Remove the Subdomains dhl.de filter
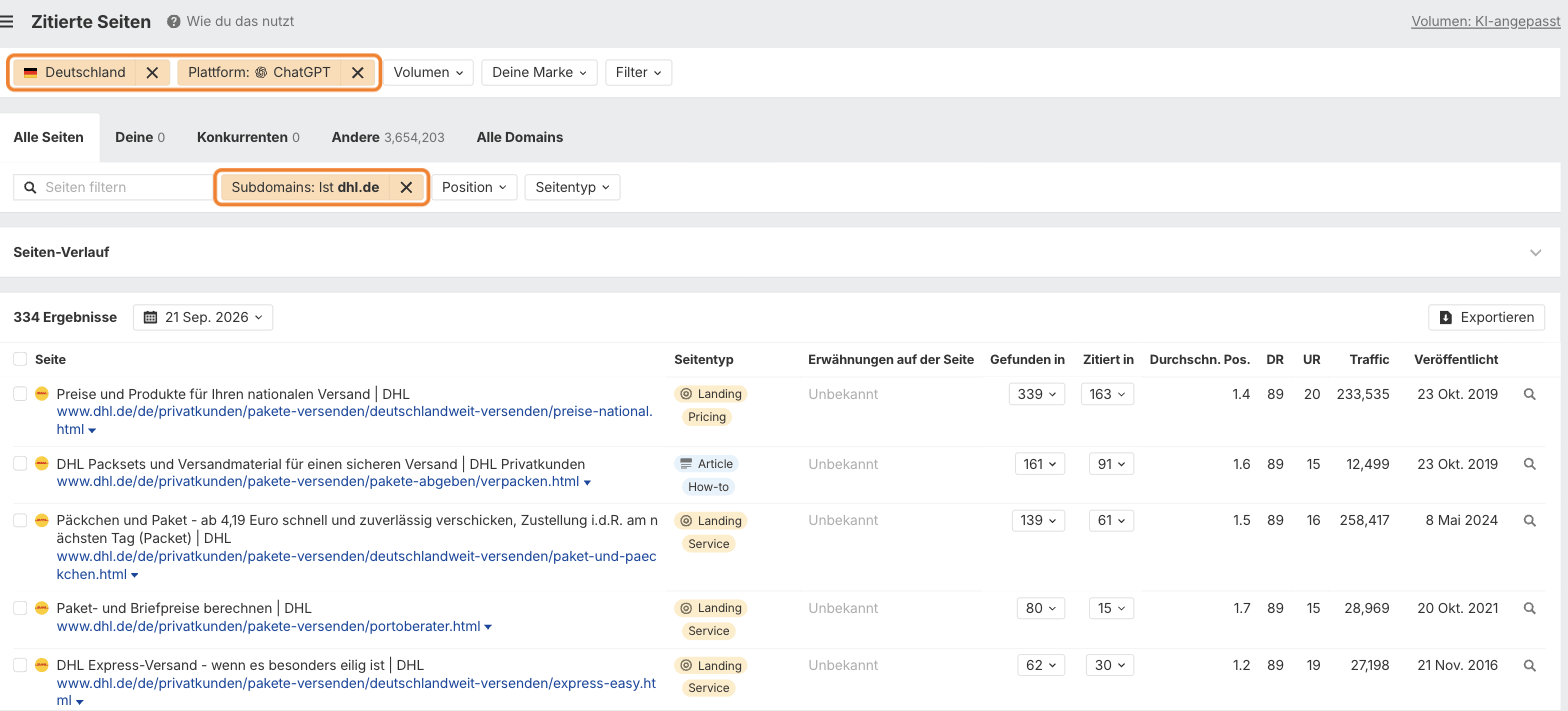The width and height of the screenshot is (1568, 711). pyautogui.click(x=406, y=187)
